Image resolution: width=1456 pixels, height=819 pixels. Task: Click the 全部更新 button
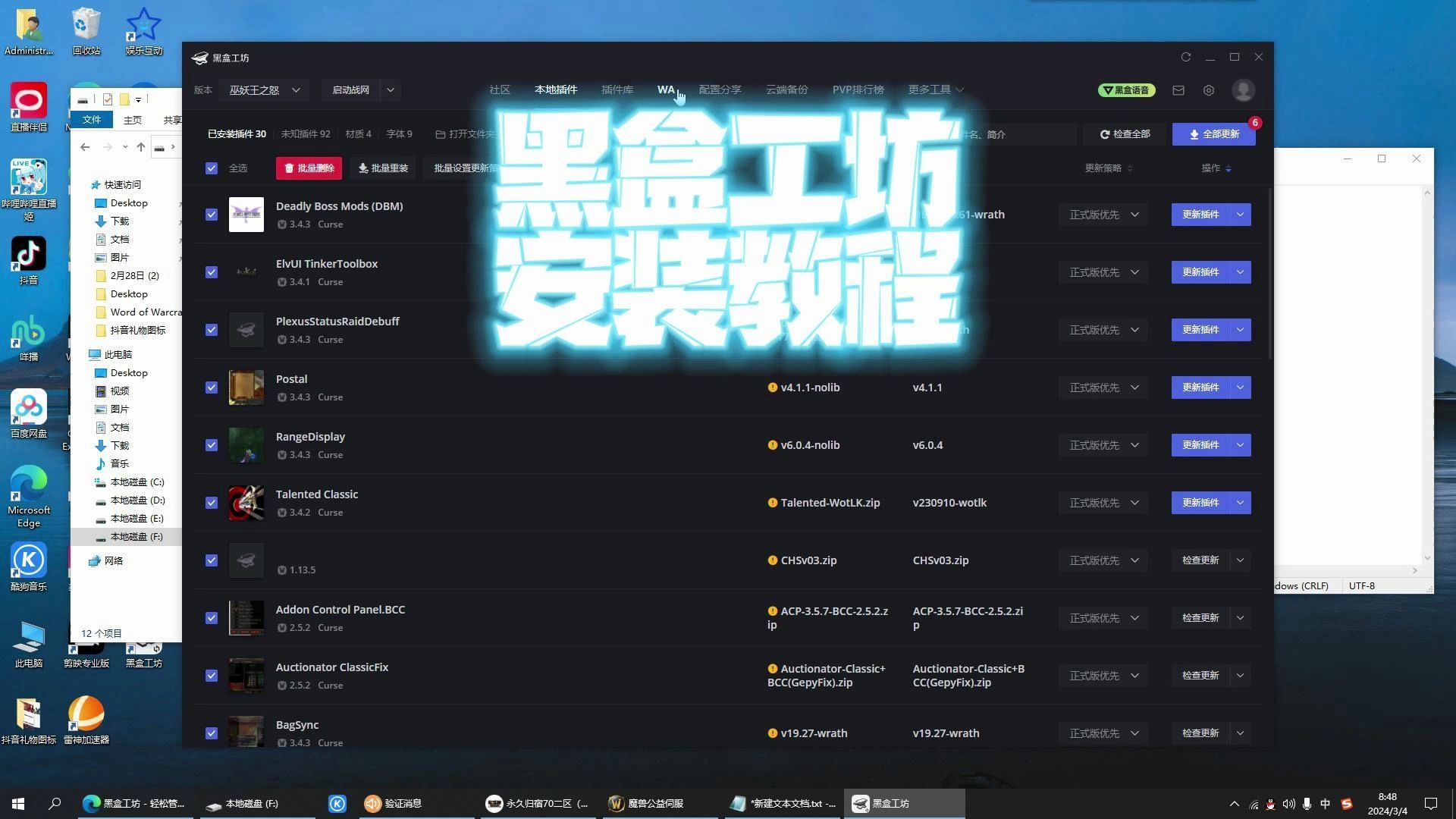(x=1213, y=134)
